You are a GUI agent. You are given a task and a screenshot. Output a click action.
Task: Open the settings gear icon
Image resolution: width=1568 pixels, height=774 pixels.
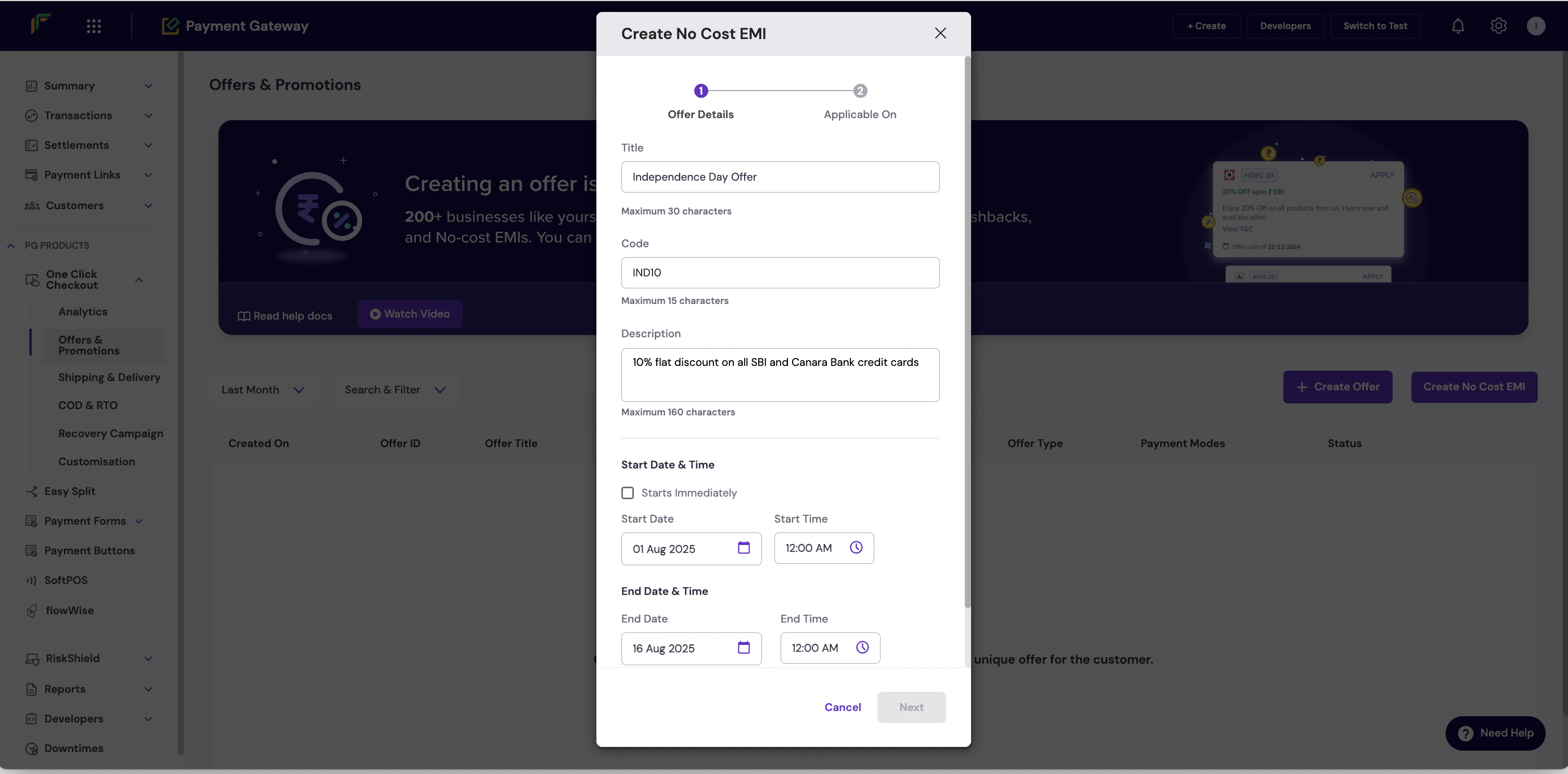click(x=1498, y=26)
